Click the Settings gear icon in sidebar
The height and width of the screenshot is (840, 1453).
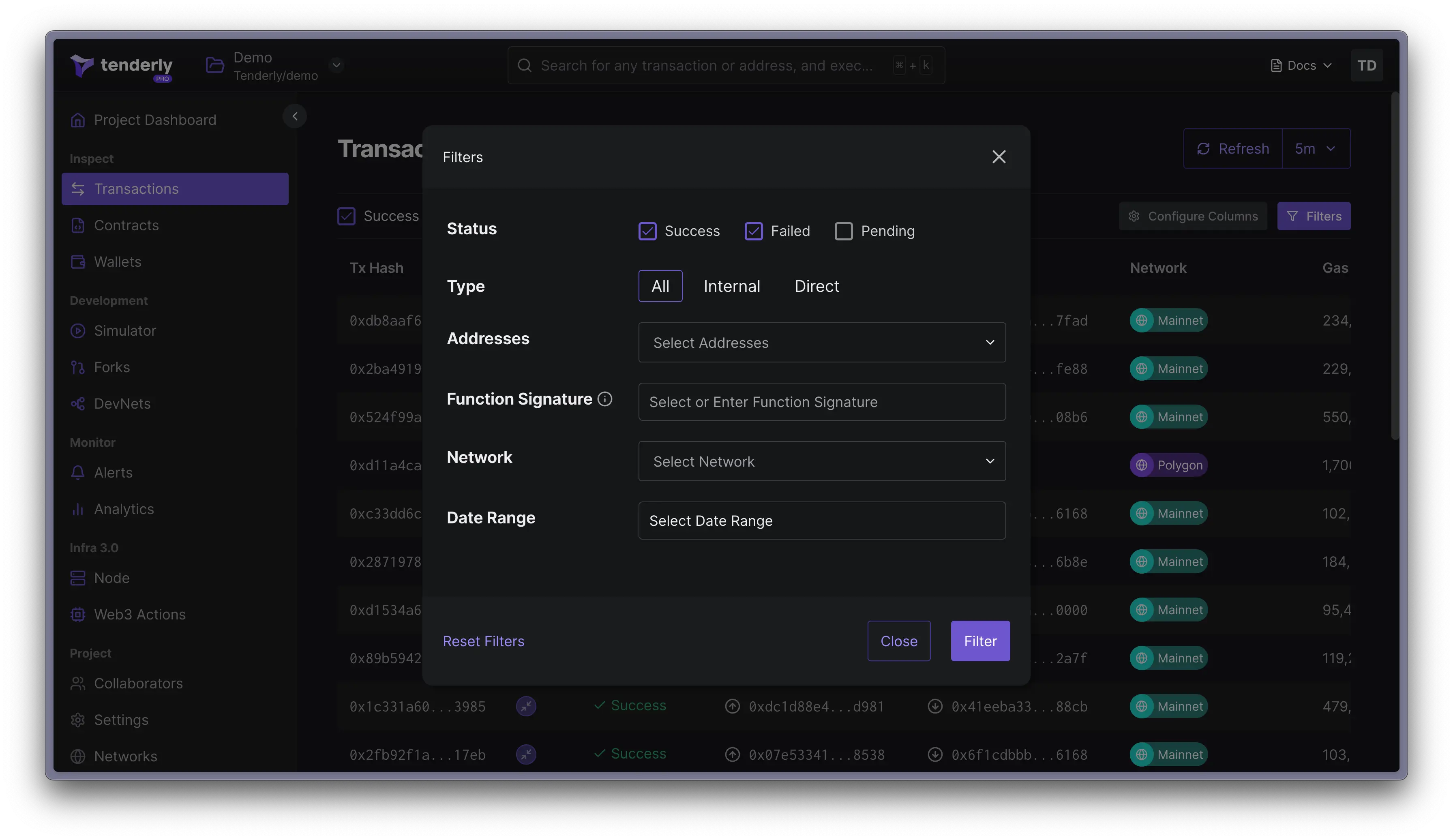coord(78,720)
